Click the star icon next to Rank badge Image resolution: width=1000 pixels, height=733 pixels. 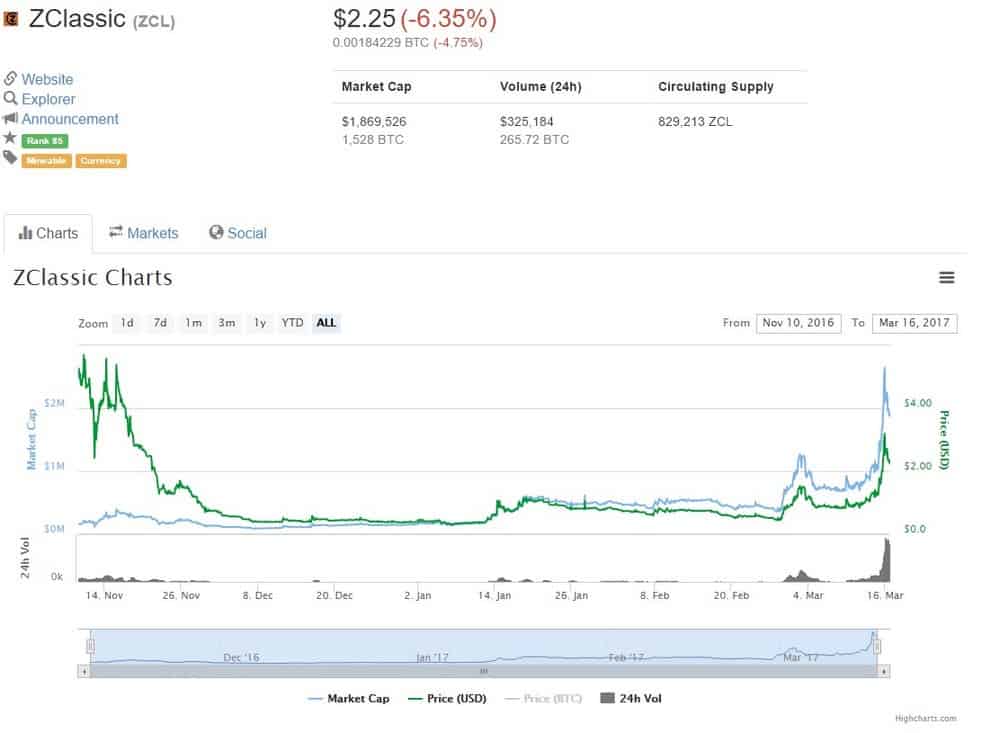point(10,137)
